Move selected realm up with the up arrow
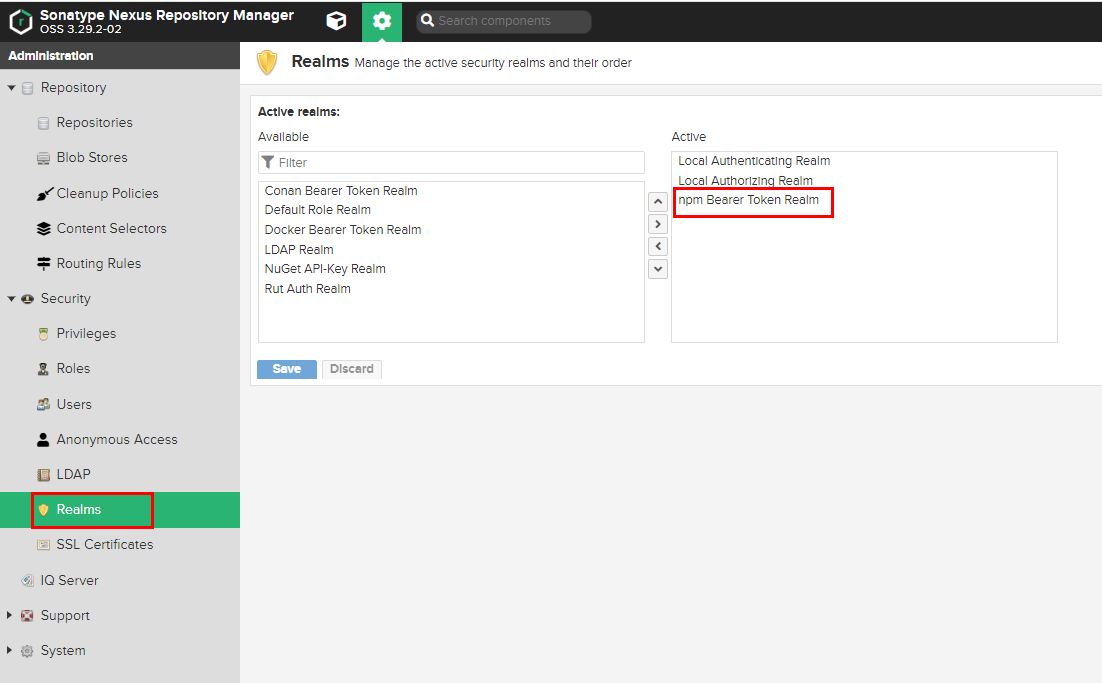 658,202
